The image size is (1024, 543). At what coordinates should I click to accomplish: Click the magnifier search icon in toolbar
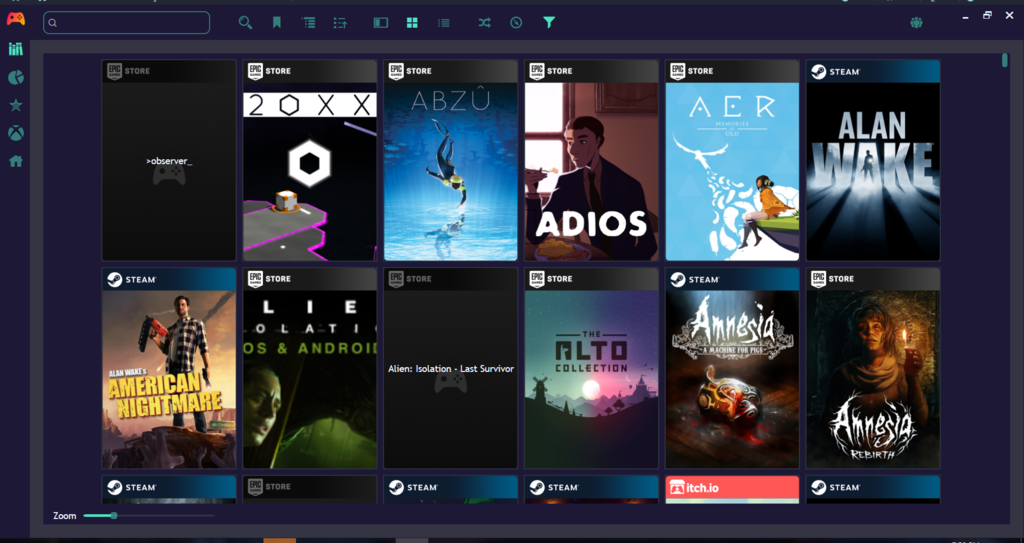245,23
